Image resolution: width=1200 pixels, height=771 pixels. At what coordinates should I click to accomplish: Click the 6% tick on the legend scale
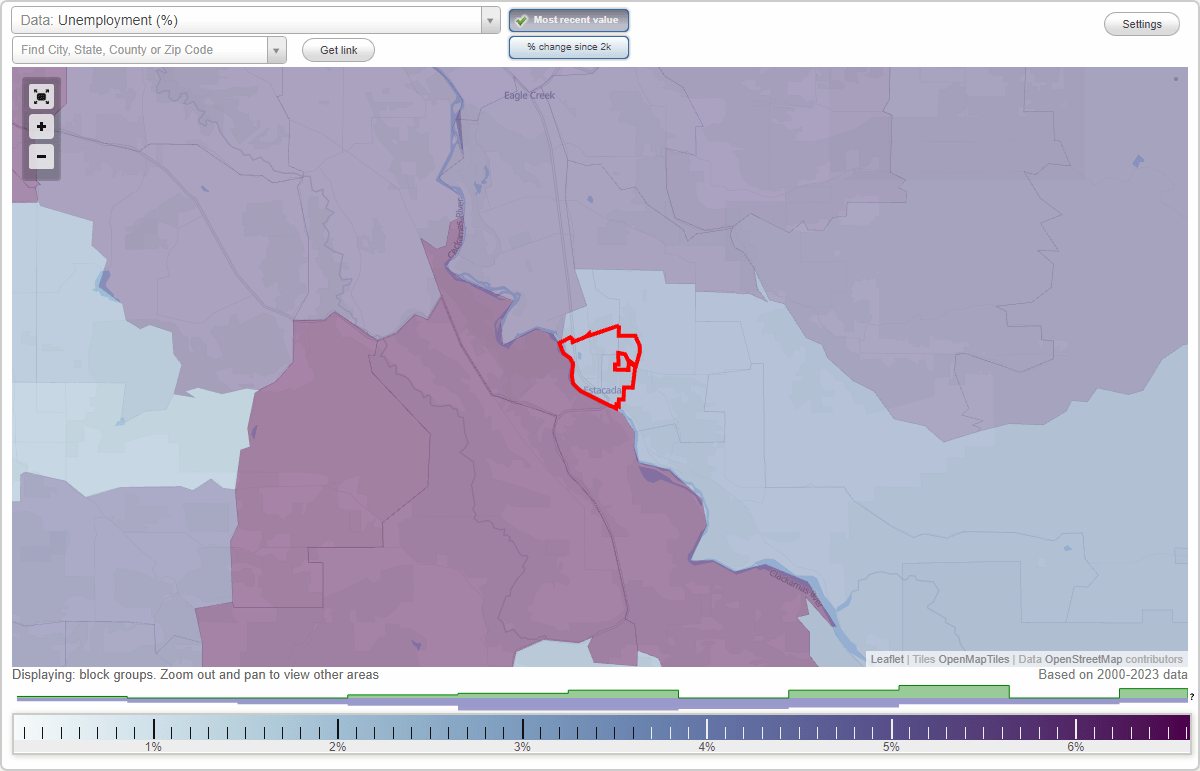click(1075, 731)
